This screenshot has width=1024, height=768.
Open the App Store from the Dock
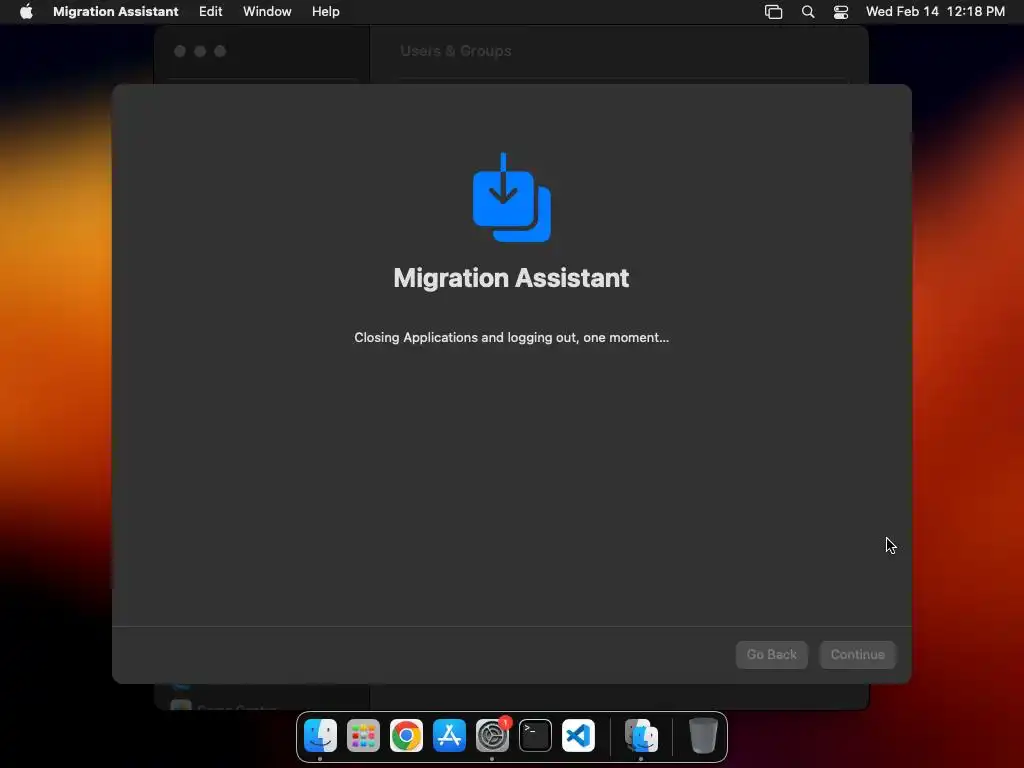(x=449, y=736)
